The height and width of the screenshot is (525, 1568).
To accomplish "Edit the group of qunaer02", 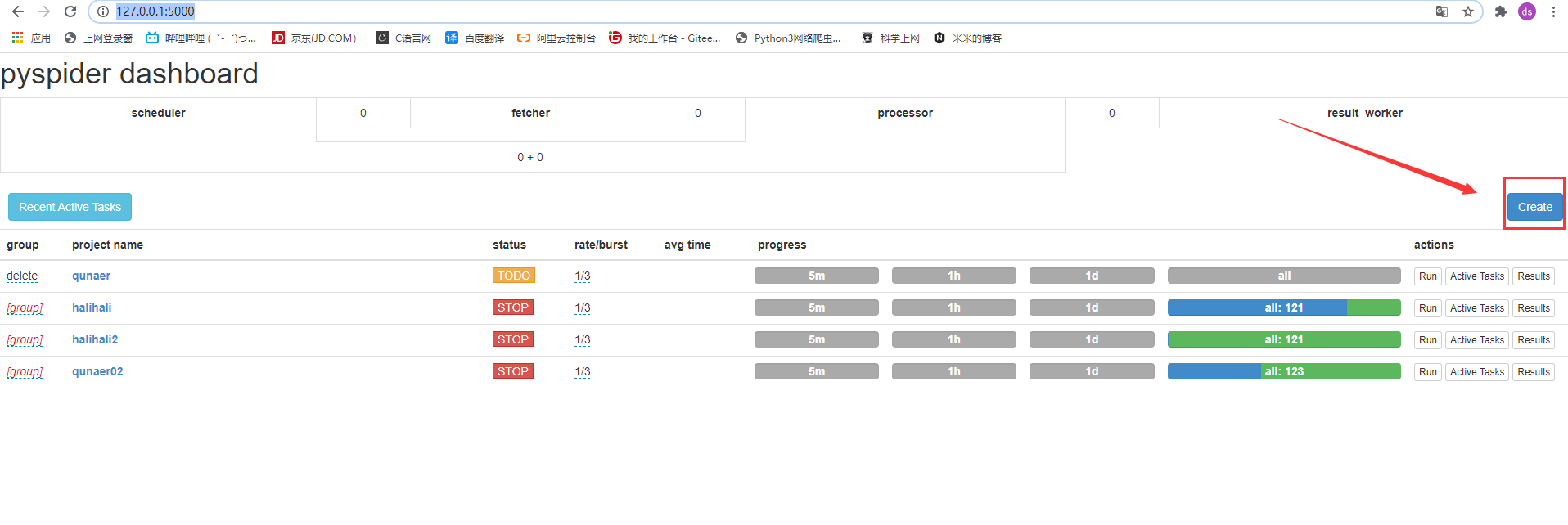I will [25, 371].
